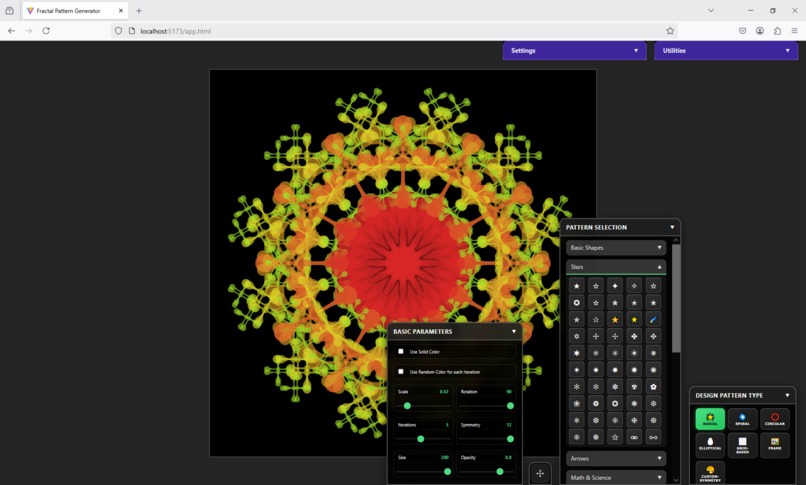Expand the Basic Shapes category

point(616,248)
